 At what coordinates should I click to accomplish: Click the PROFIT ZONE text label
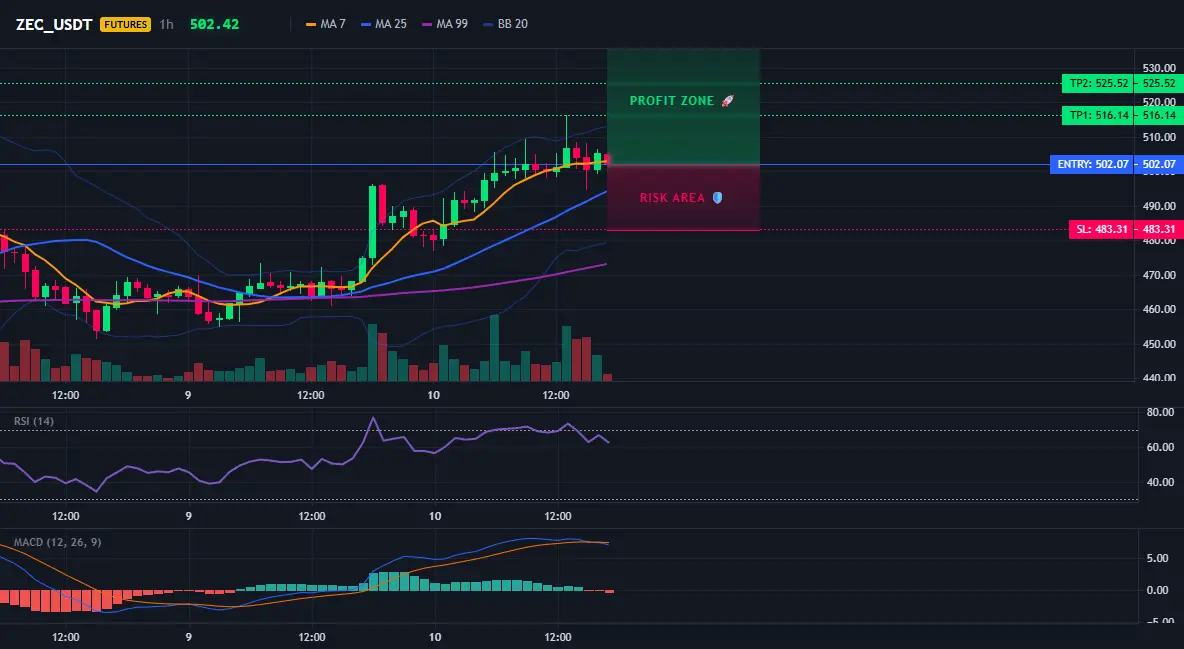click(672, 100)
